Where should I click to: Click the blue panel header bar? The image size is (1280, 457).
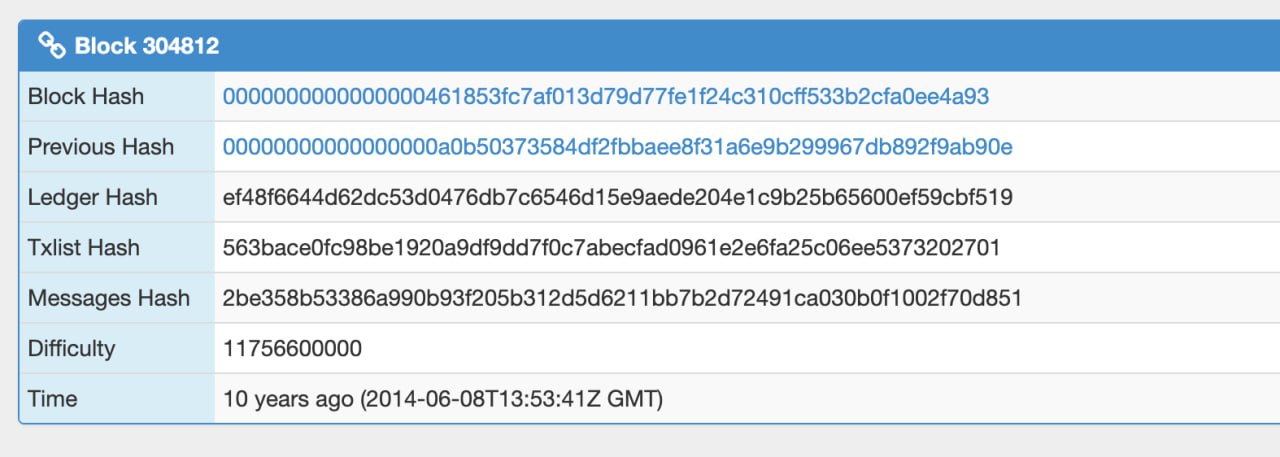649,46
